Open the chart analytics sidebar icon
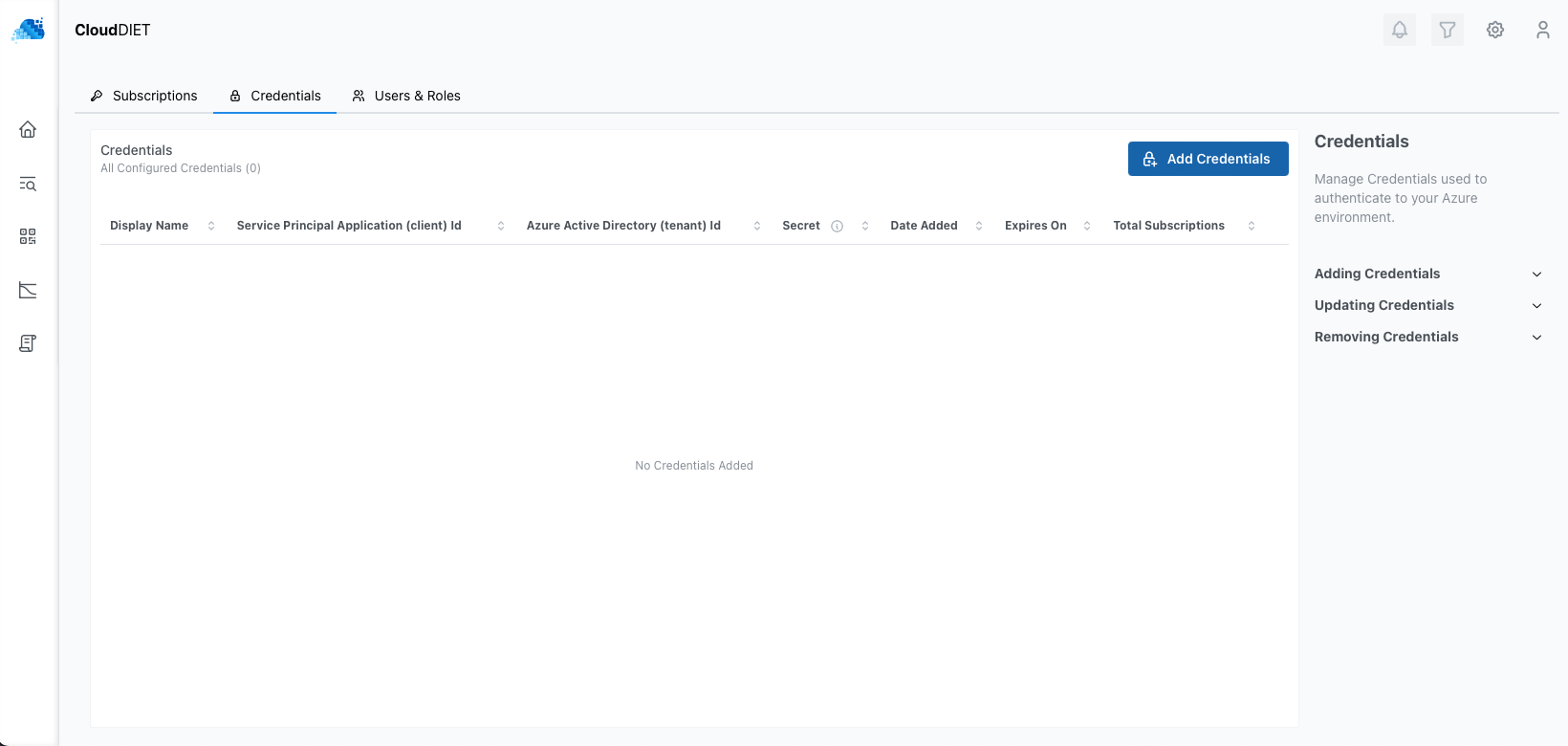 [28, 290]
